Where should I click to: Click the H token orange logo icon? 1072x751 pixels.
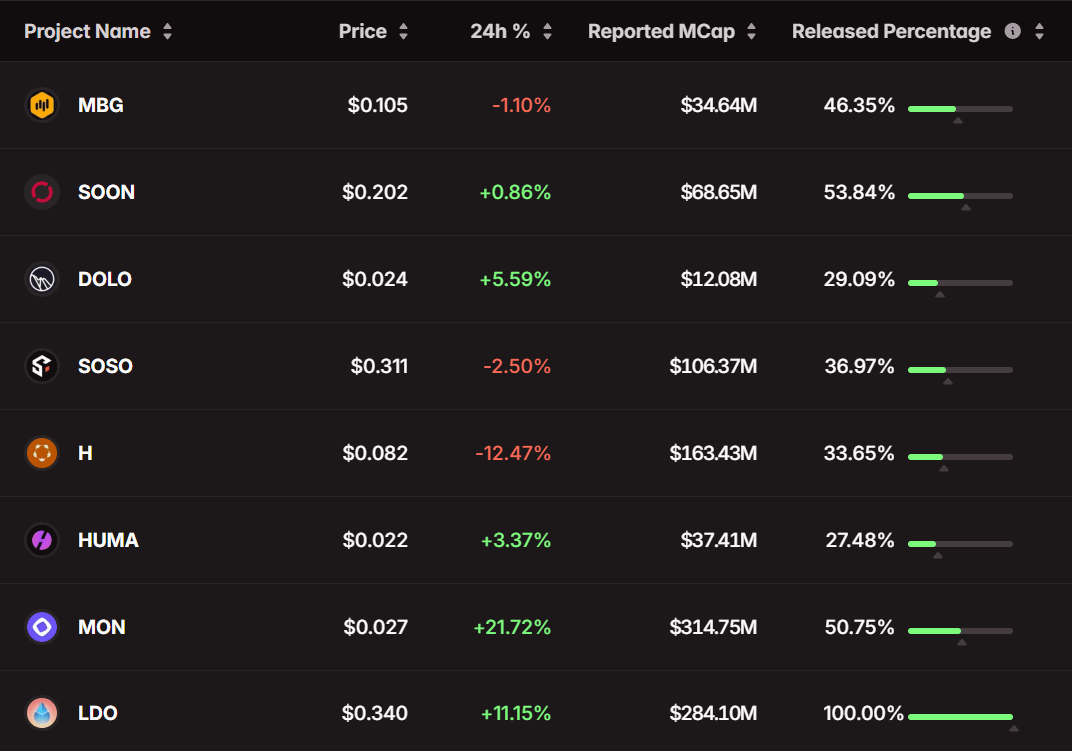tap(42, 453)
